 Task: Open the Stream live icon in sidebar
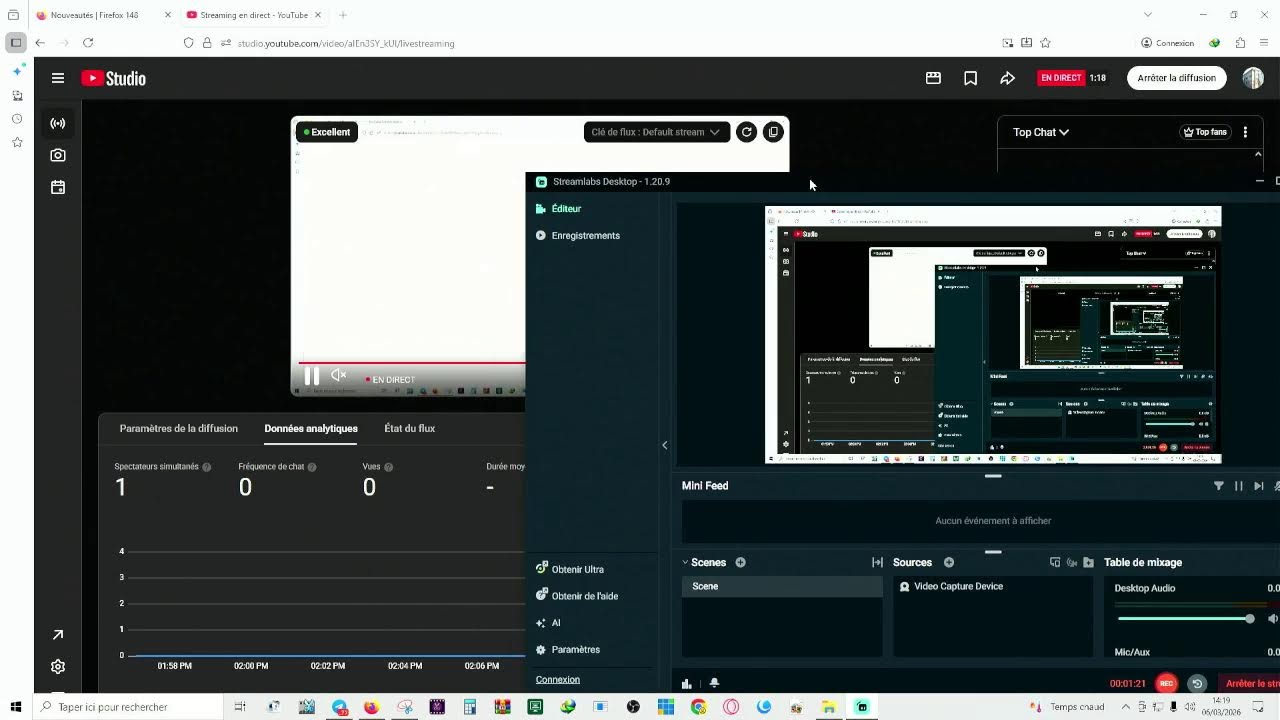(x=58, y=124)
